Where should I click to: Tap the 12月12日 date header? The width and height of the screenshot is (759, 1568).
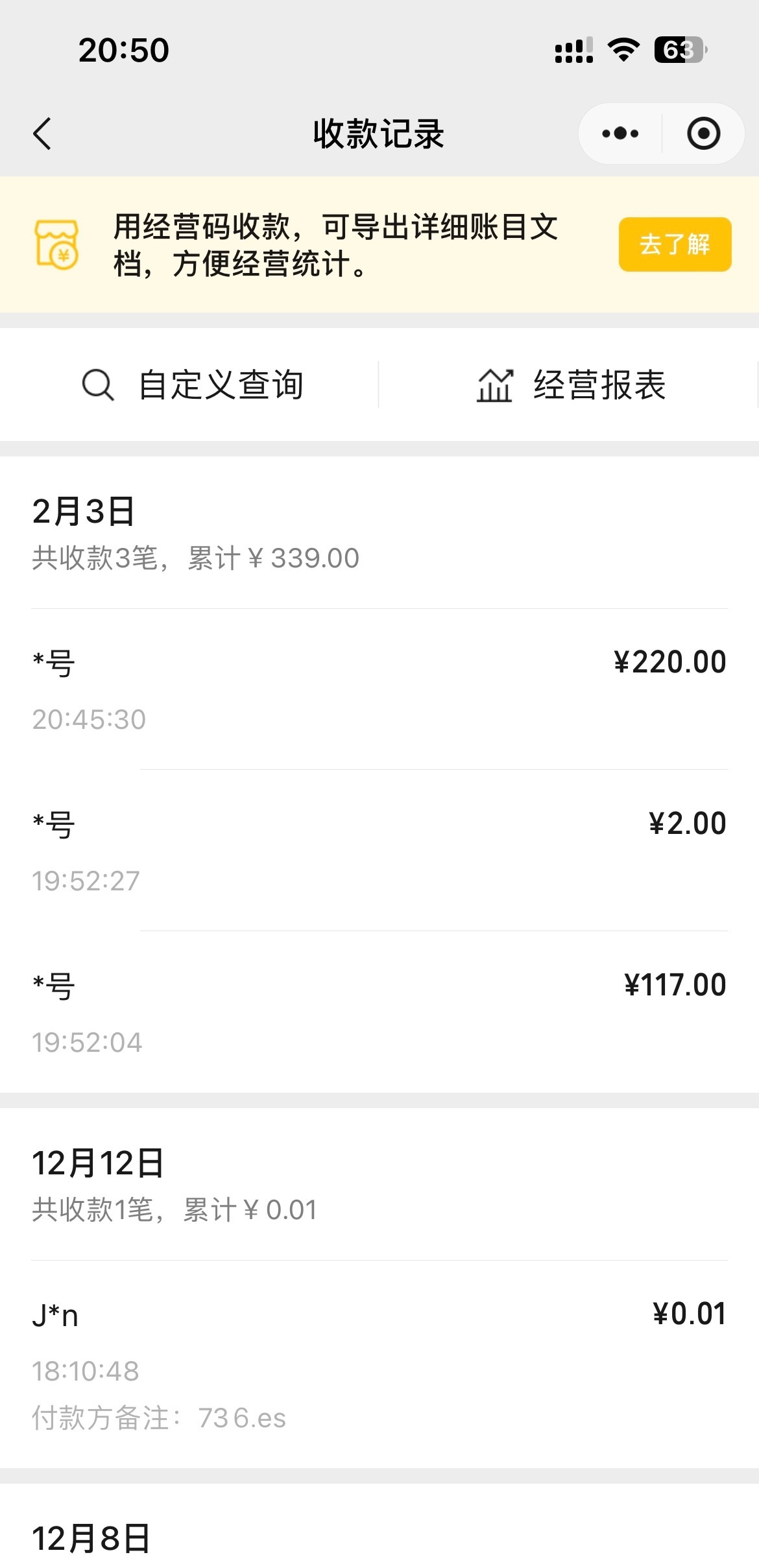98,1163
